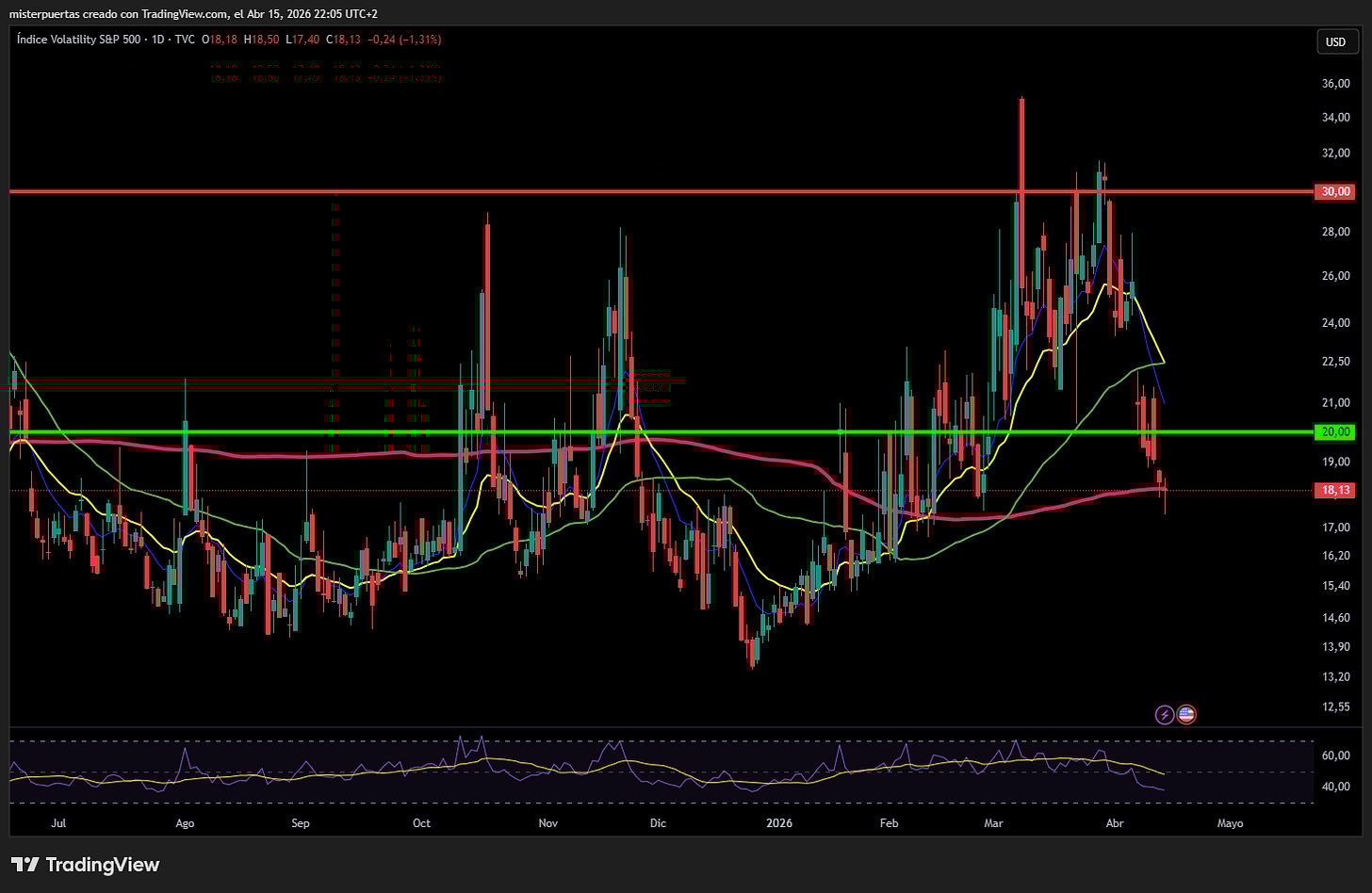1372x893 pixels.
Task: Click the close value C18,13
Action: coord(343,40)
